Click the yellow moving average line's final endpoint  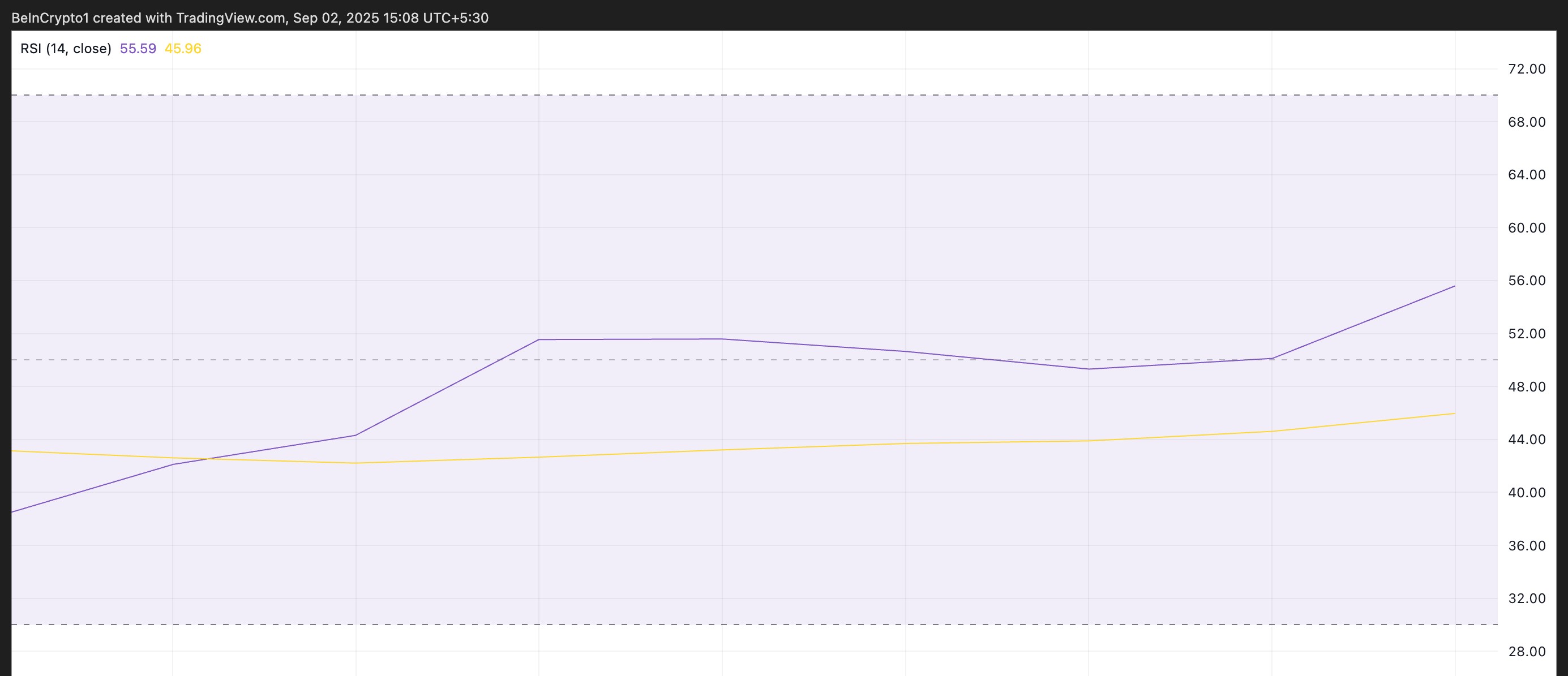click(x=1455, y=414)
